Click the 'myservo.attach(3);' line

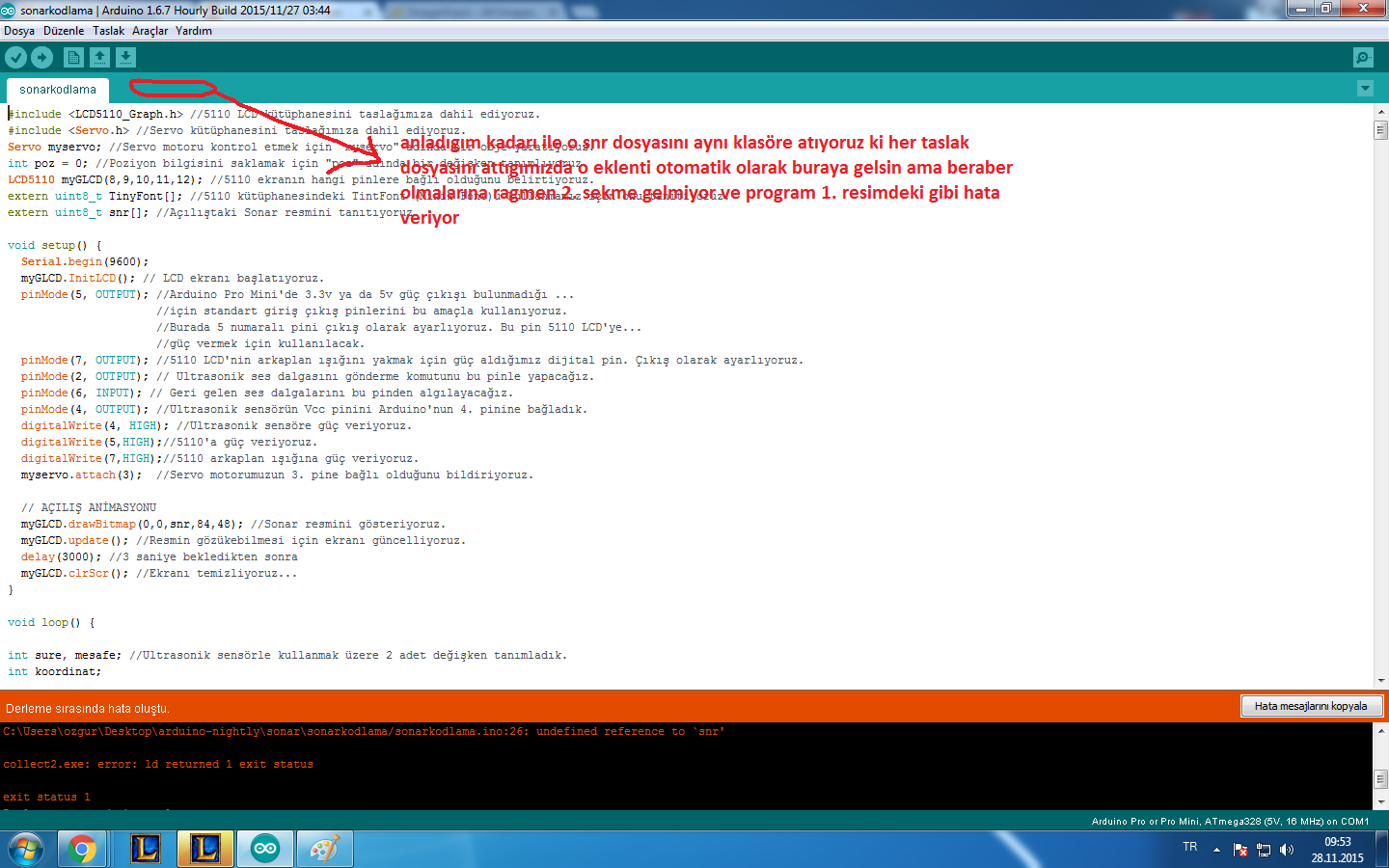pyautogui.click(x=277, y=475)
